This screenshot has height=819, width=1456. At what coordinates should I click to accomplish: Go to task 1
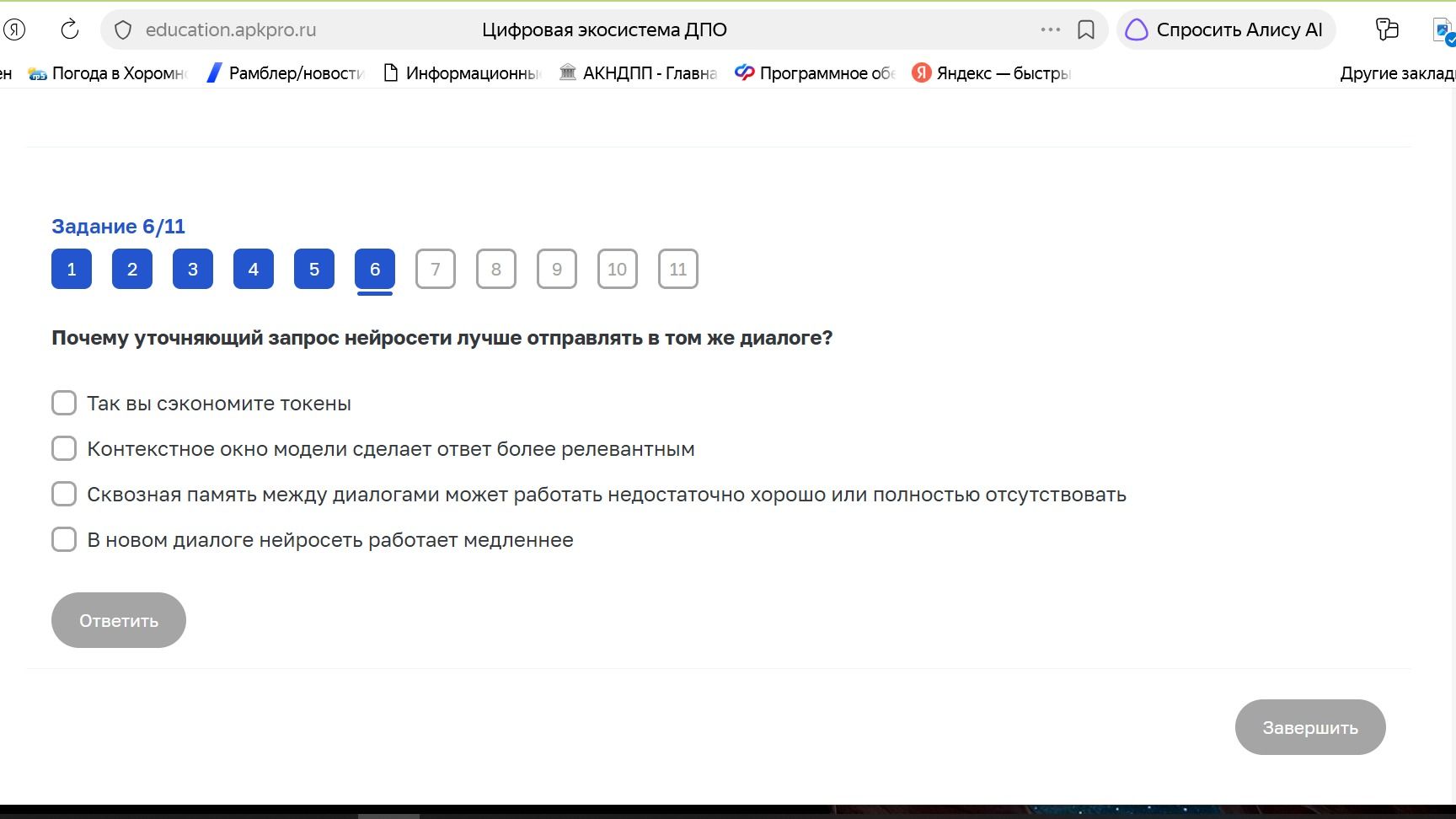click(72, 269)
